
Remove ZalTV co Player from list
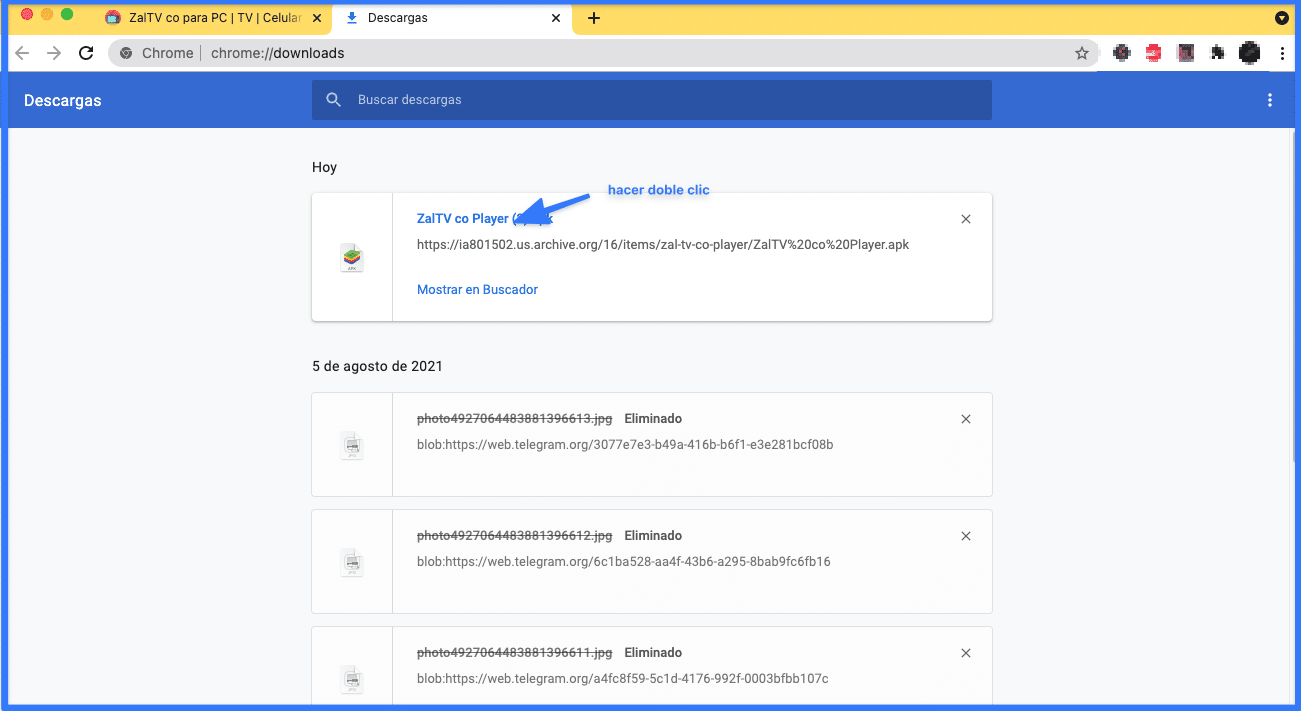click(965, 219)
